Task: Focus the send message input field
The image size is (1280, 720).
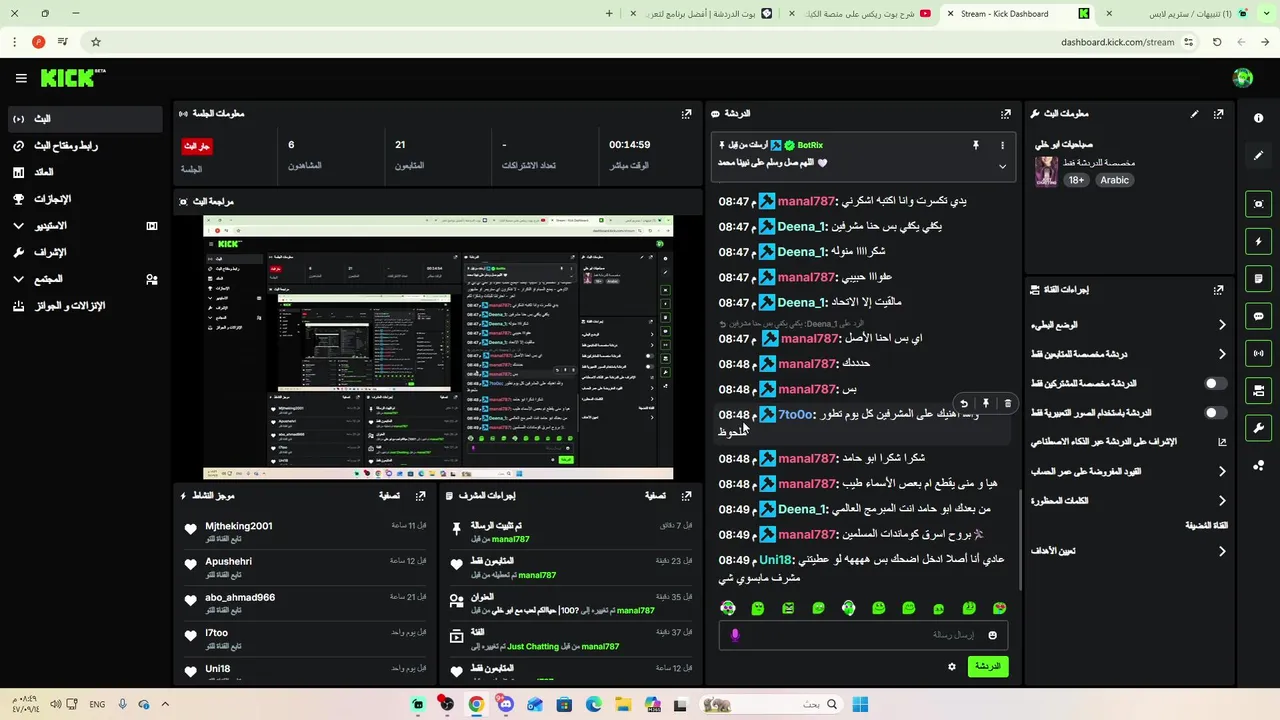Action: [x=863, y=635]
